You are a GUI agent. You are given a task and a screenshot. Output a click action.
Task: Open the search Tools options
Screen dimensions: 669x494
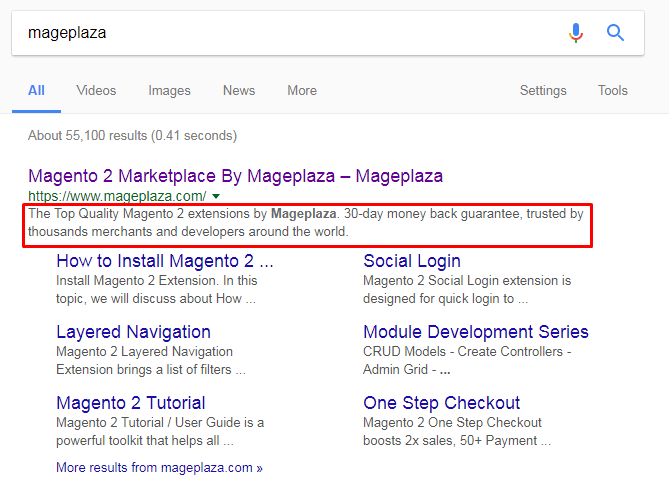coord(613,90)
